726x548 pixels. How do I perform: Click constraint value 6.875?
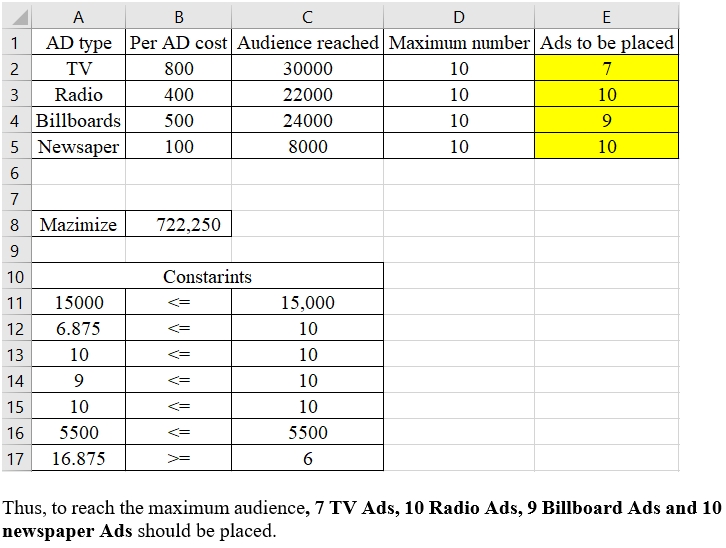[x=78, y=329]
